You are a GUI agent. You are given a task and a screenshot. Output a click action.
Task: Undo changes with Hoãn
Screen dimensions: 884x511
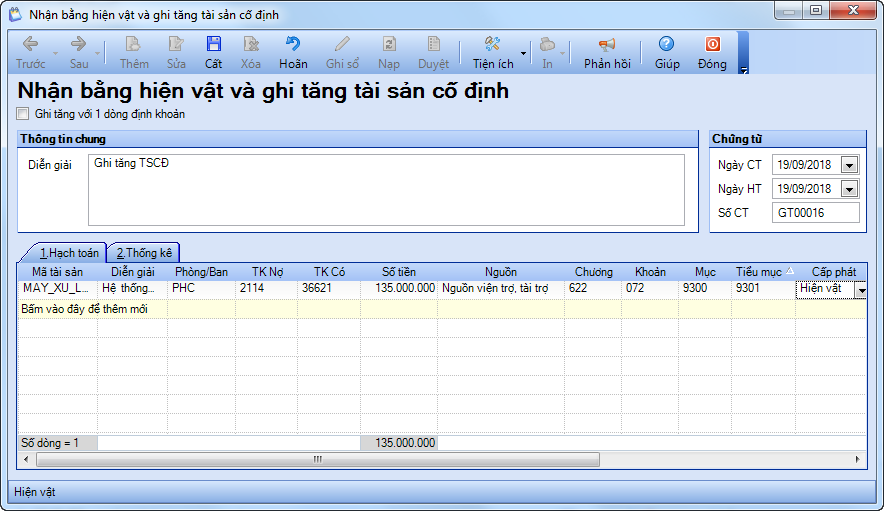click(293, 52)
